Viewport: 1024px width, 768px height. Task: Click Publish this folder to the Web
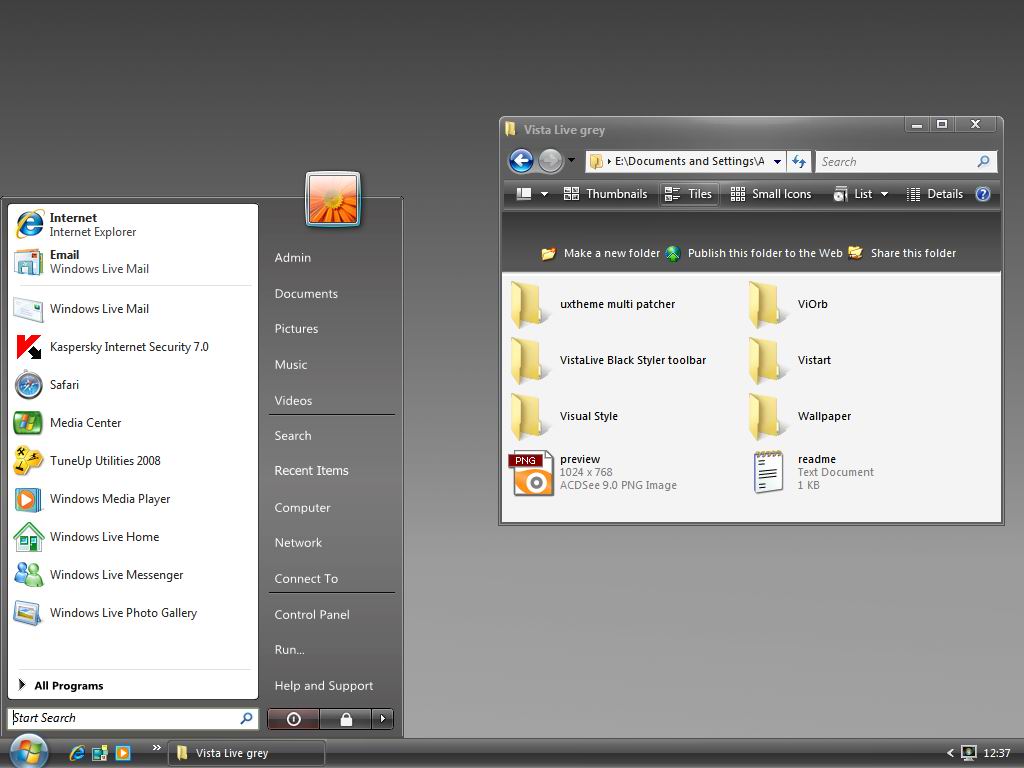tap(754, 253)
